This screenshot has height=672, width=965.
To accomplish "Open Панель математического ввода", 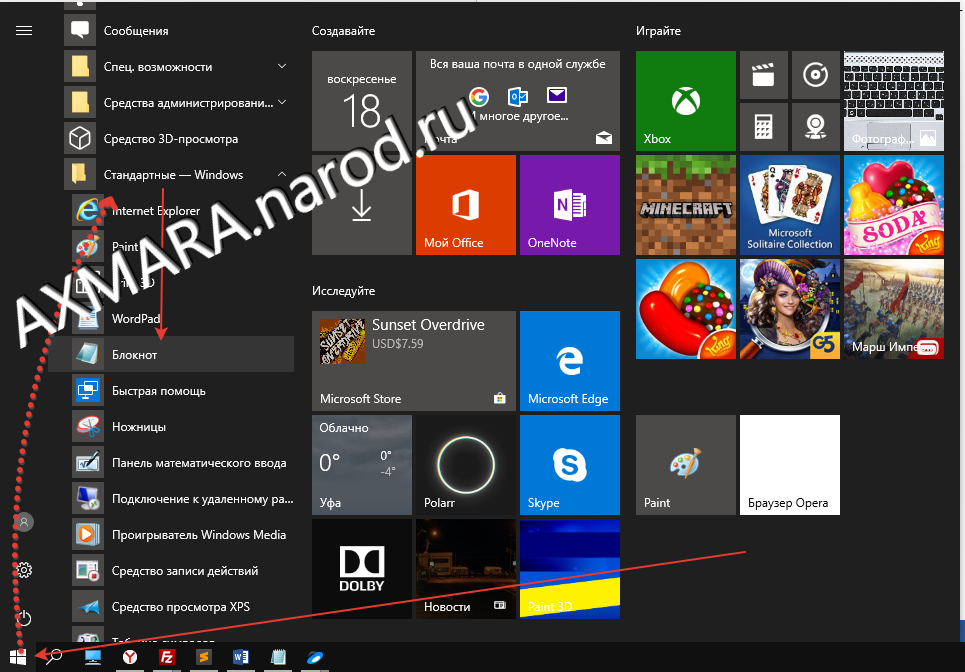I will pos(183,463).
